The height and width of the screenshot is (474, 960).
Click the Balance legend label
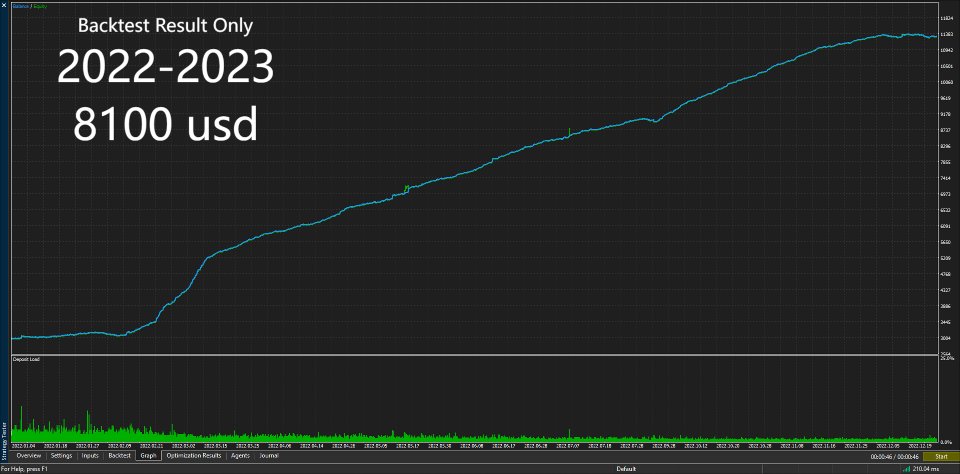[20, 6]
